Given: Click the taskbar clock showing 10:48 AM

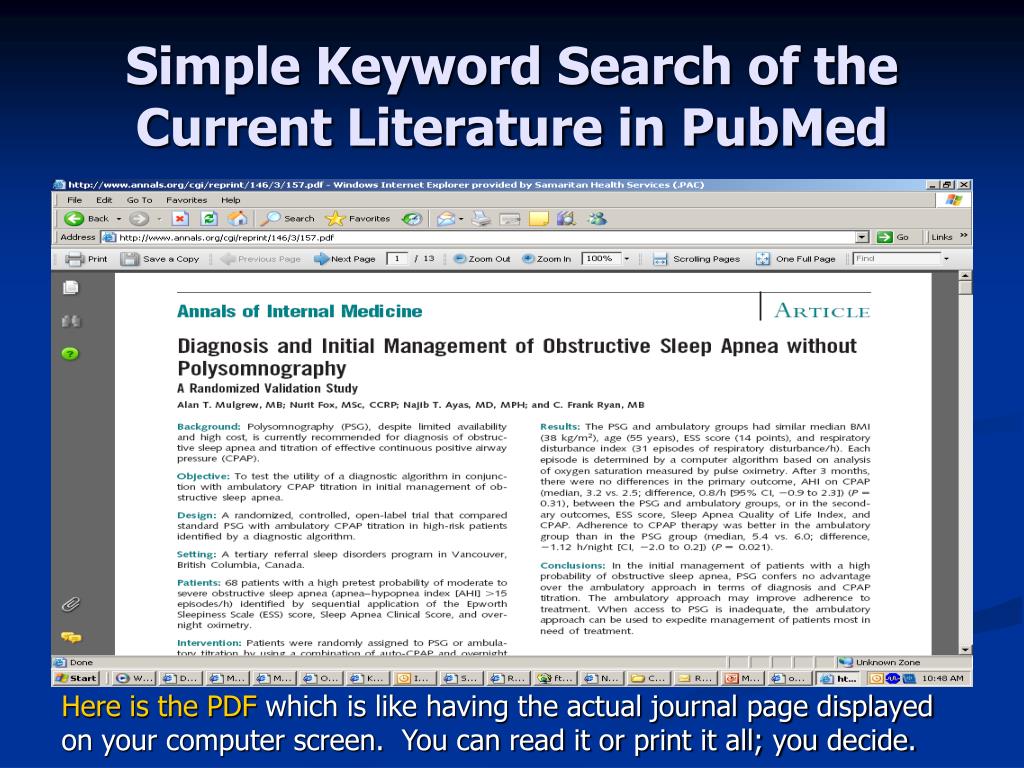Looking at the screenshot, I should tap(942, 679).
